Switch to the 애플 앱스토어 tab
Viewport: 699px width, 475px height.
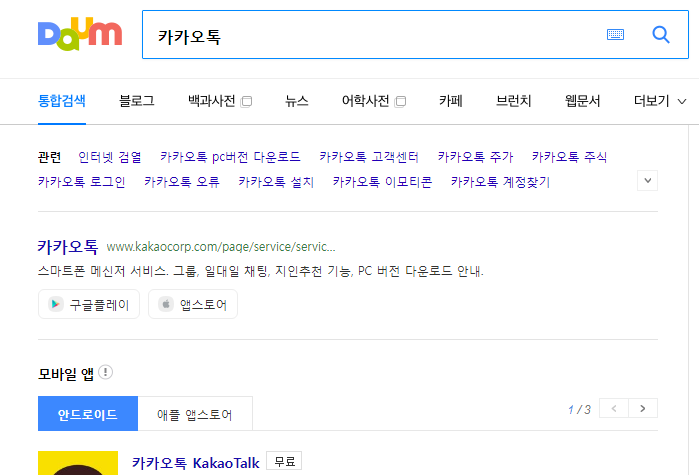(x=195, y=414)
